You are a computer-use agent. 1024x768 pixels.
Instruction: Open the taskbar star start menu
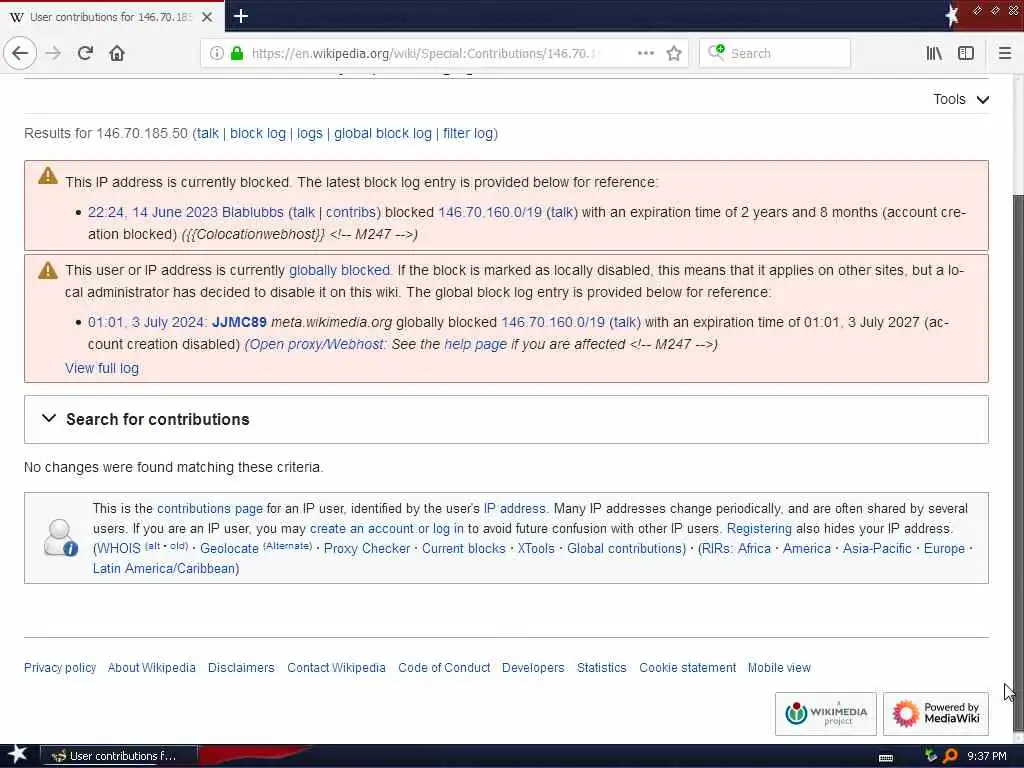point(17,755)
